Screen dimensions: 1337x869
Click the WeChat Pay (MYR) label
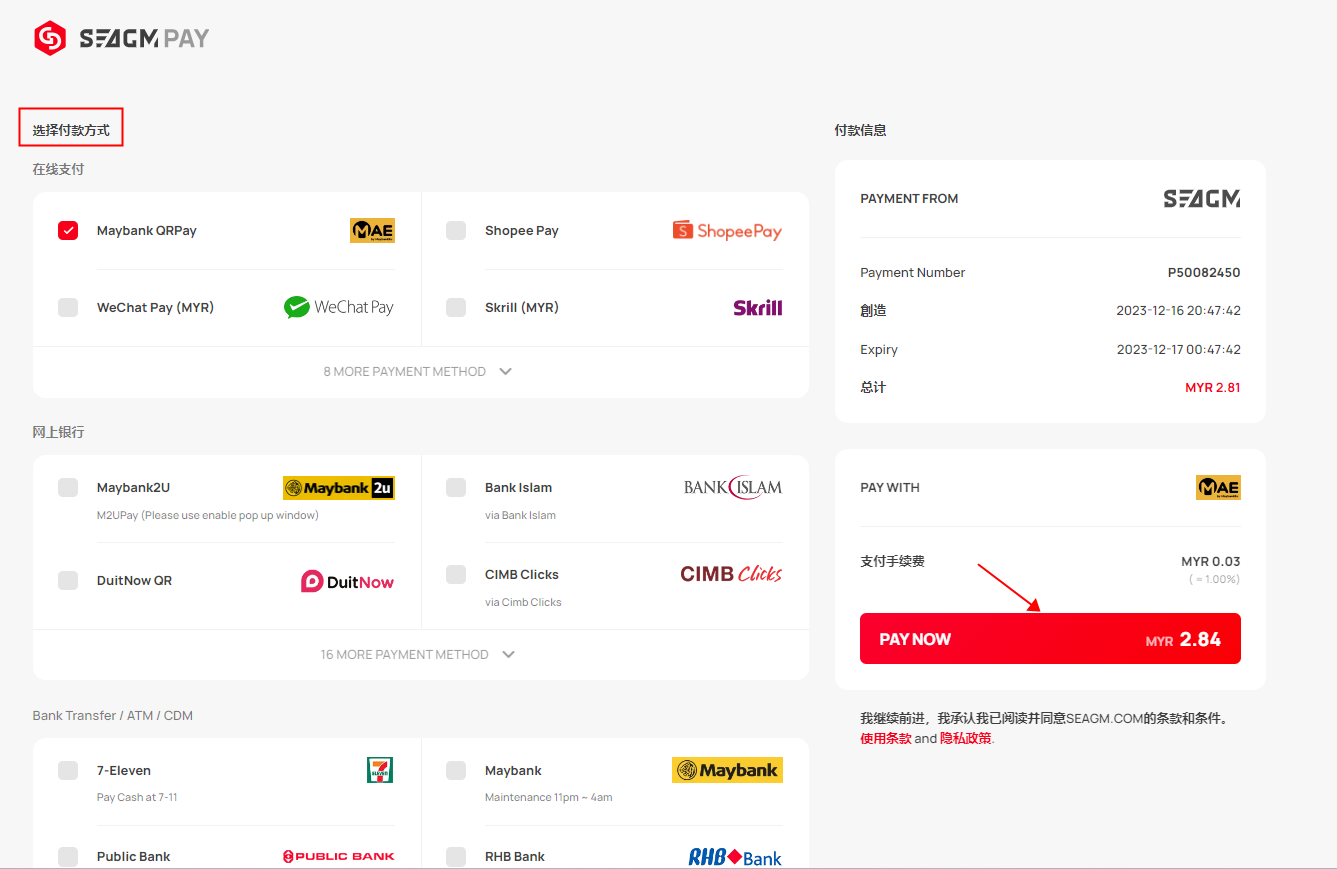[x=156, y=308]
